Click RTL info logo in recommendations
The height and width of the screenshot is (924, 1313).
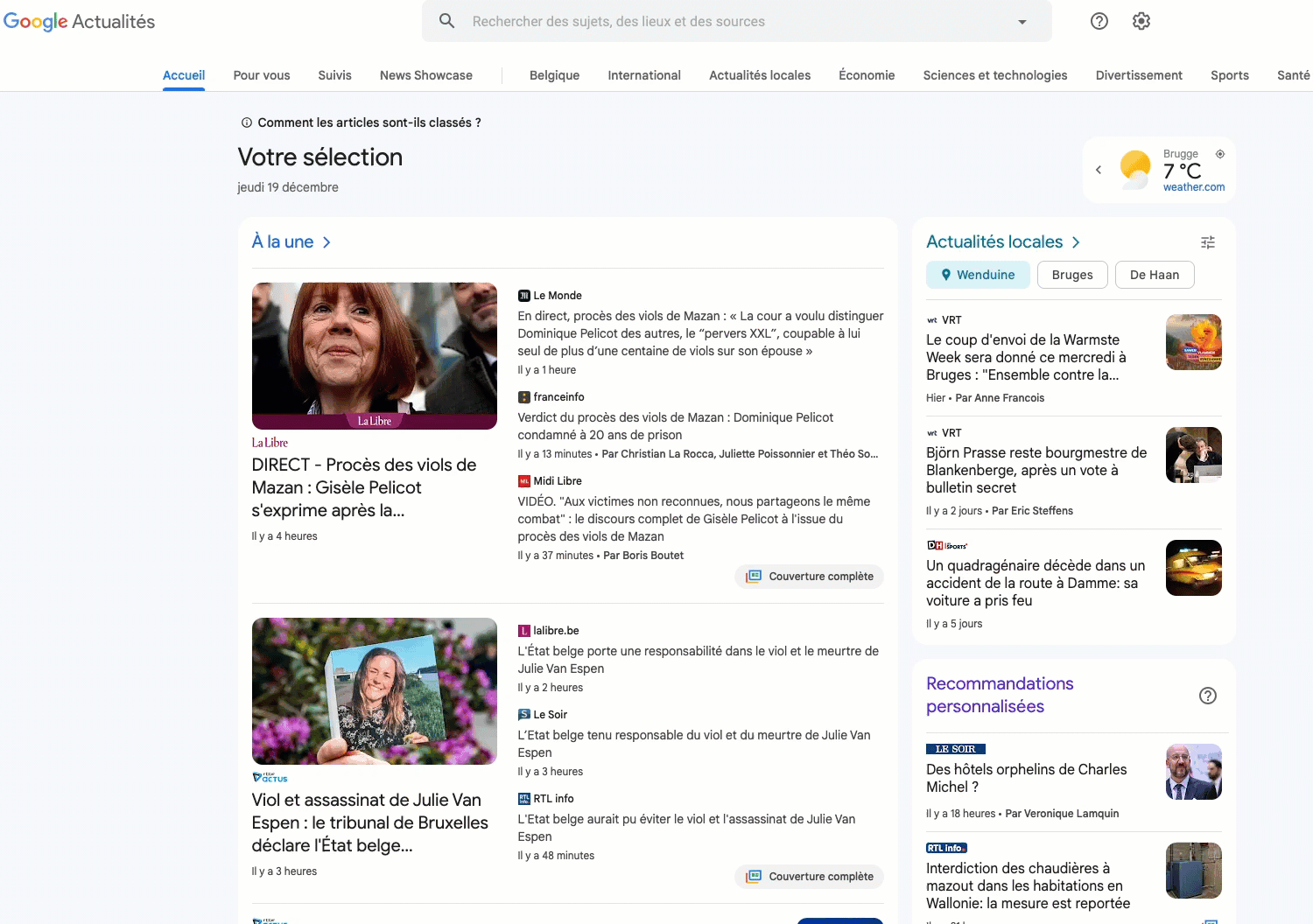[x=946, y=848]
